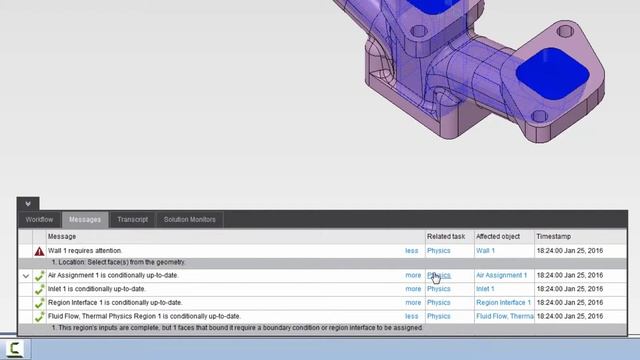640x360 pixels.
Task: Open Physics task link for Region Interface 1
Action: point(438,302)
